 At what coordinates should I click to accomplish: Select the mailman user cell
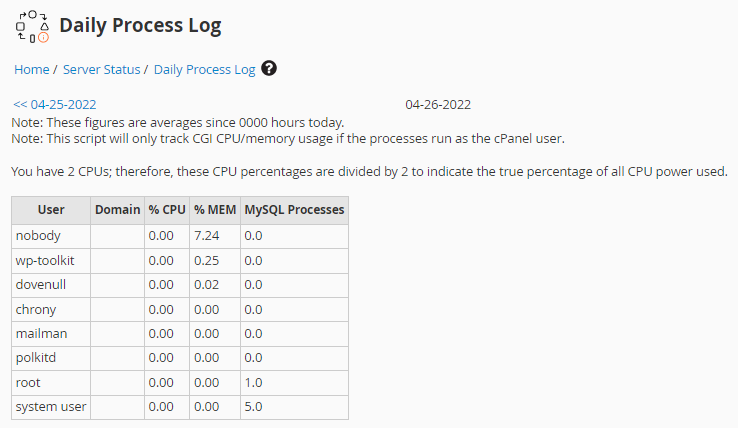41,333
